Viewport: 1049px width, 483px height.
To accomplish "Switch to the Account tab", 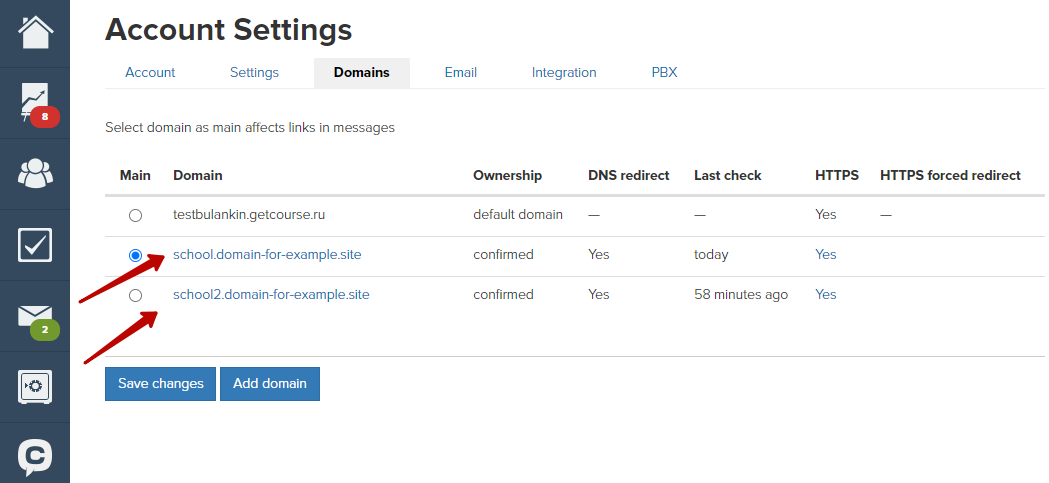I will pyautogui.click(x=150, y=72).
